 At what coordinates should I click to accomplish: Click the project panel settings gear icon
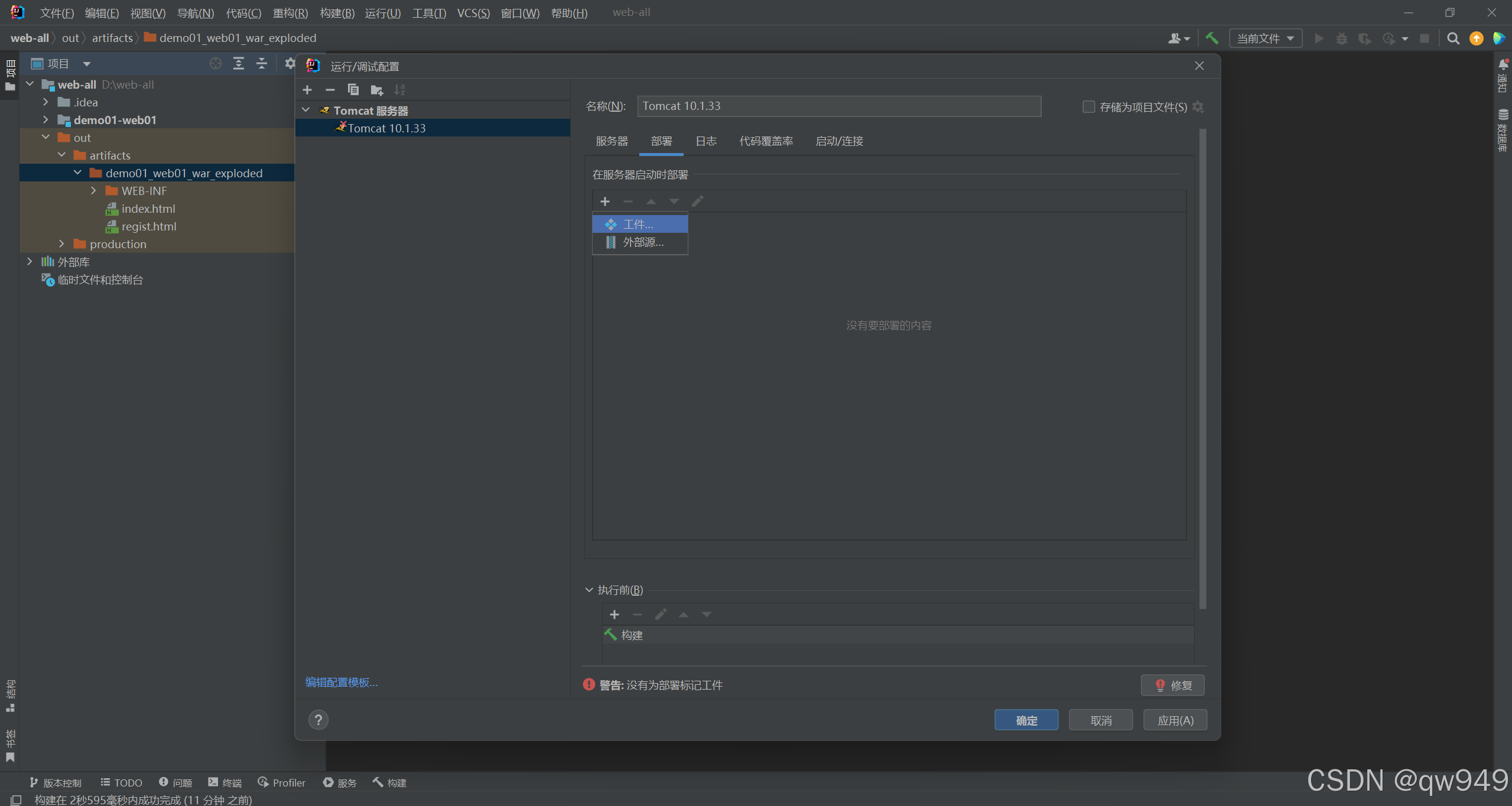coord(290,63)
